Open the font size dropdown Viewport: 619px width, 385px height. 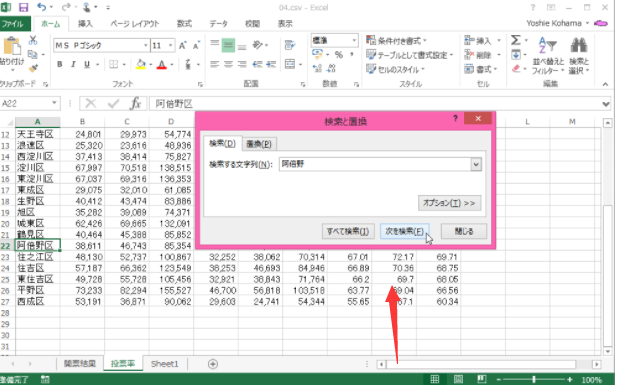(171, 45)
